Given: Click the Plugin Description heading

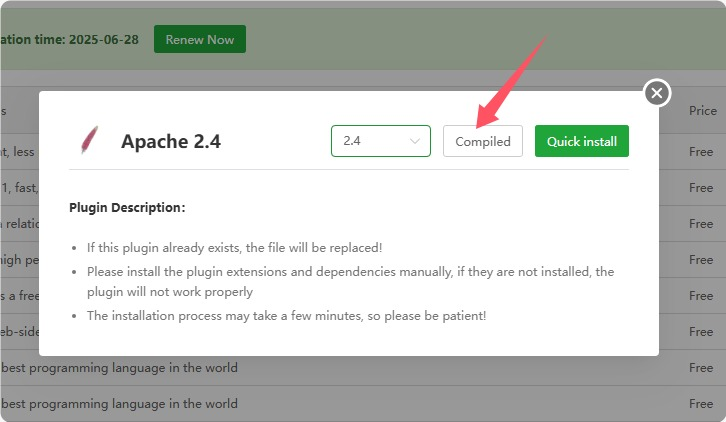Looking at the screenshot, I should [x=127, y=208].
